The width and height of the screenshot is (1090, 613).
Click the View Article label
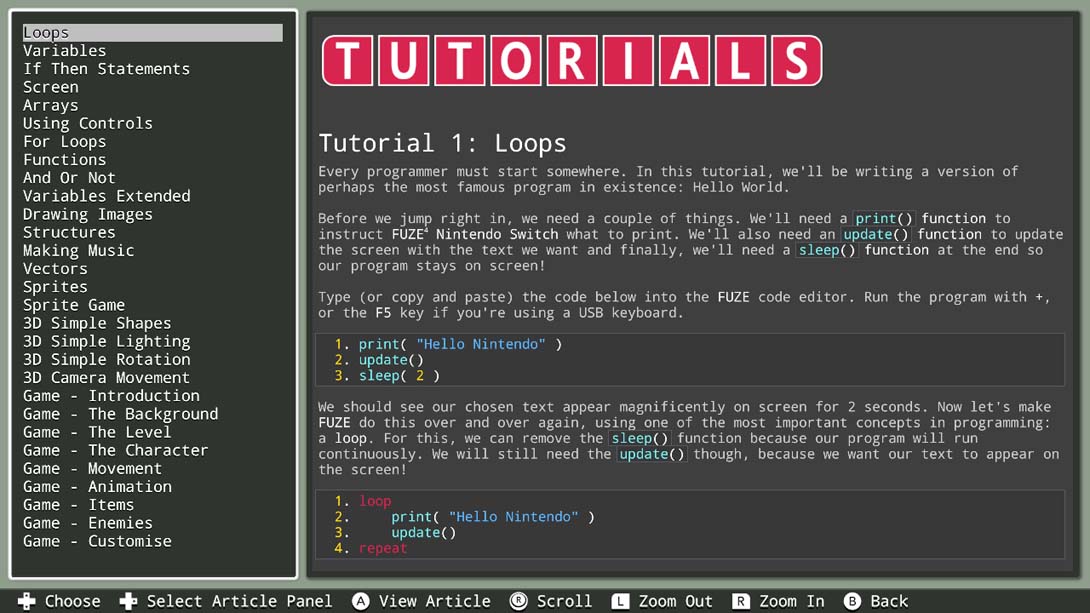click(x=434, y=601)
